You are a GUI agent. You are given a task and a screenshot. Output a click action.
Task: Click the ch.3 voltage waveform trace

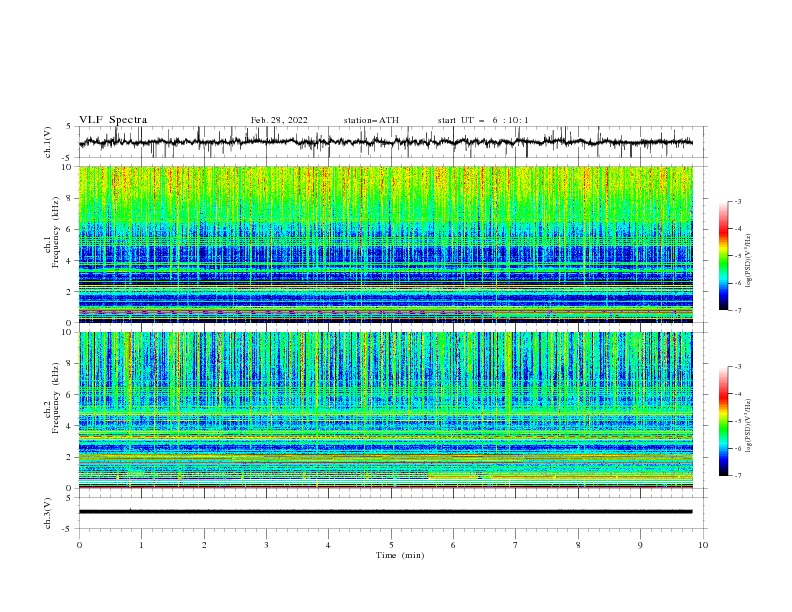click(385, 512)
